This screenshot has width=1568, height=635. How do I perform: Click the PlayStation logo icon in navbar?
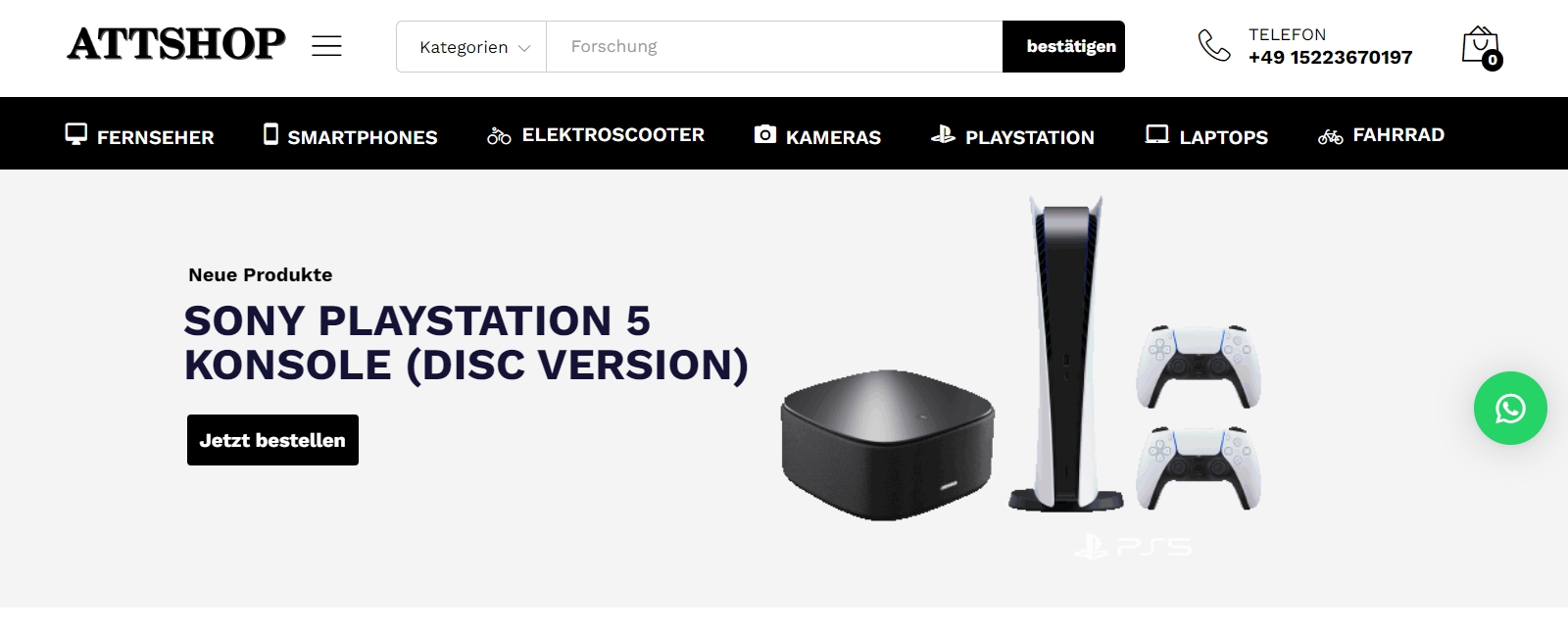[943, 134]
